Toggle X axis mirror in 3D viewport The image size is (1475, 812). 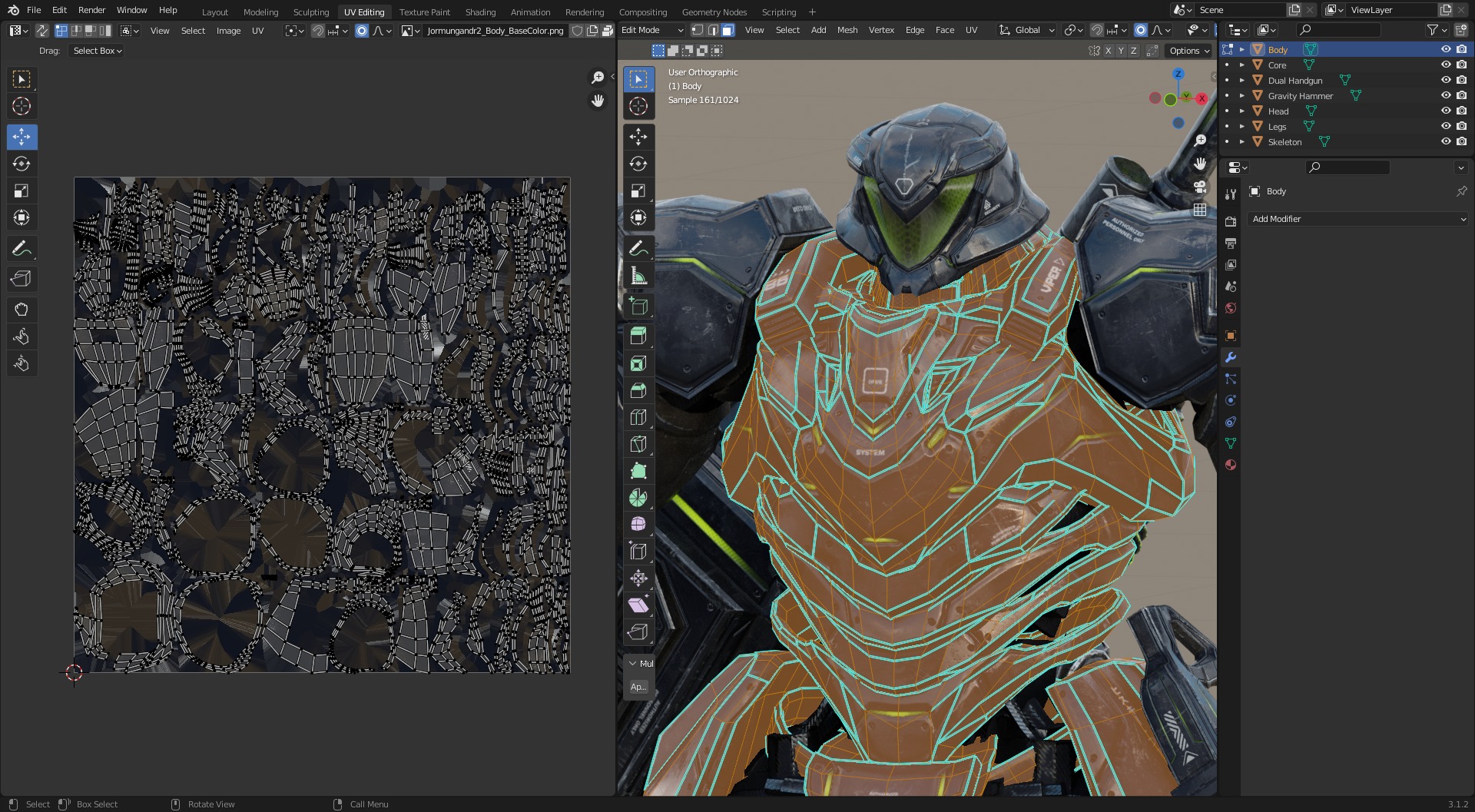[x=1108, y=51]
